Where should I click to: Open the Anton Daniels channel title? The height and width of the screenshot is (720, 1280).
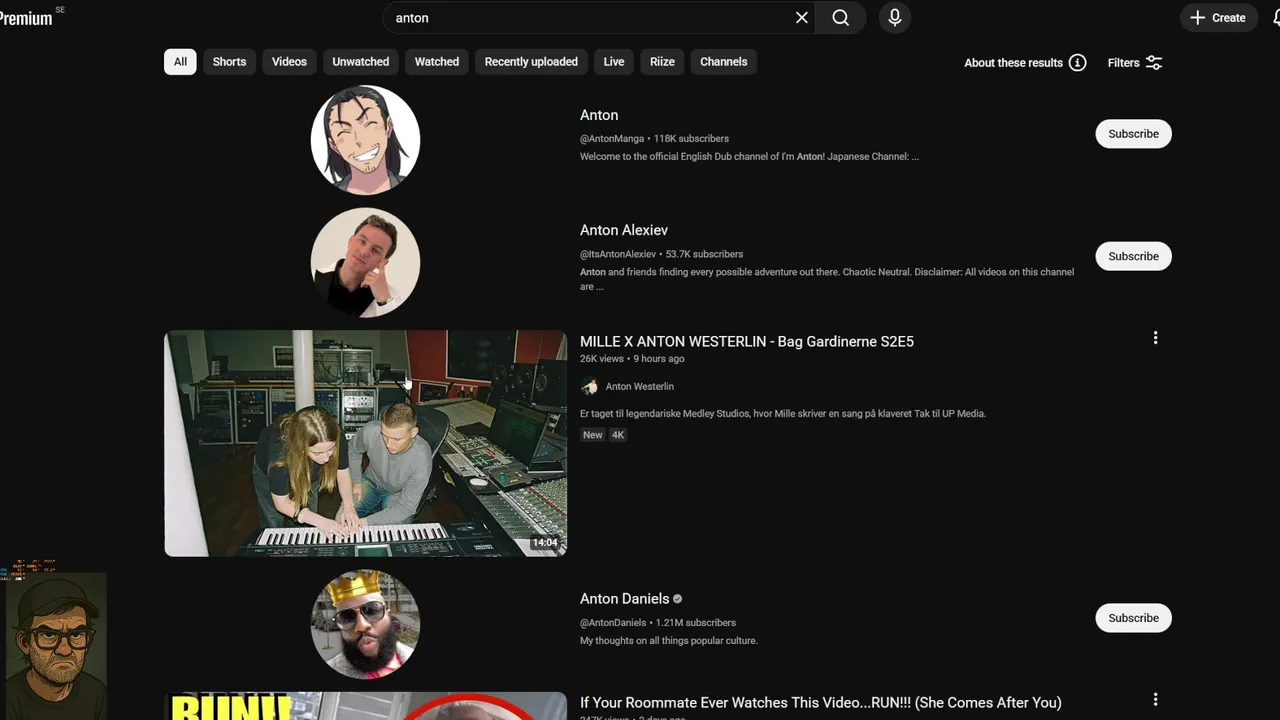coord(625,599)
